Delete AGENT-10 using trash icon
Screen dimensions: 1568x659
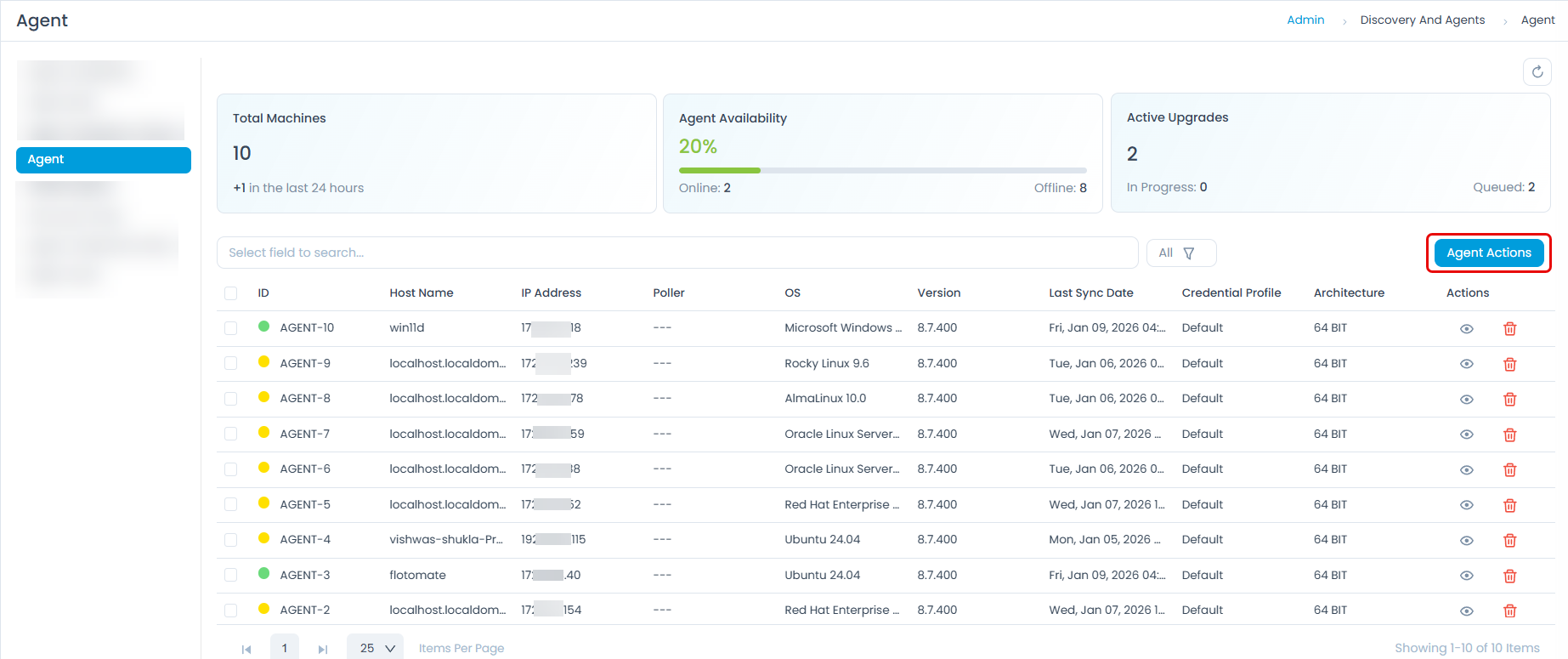tap(1509, 329)
